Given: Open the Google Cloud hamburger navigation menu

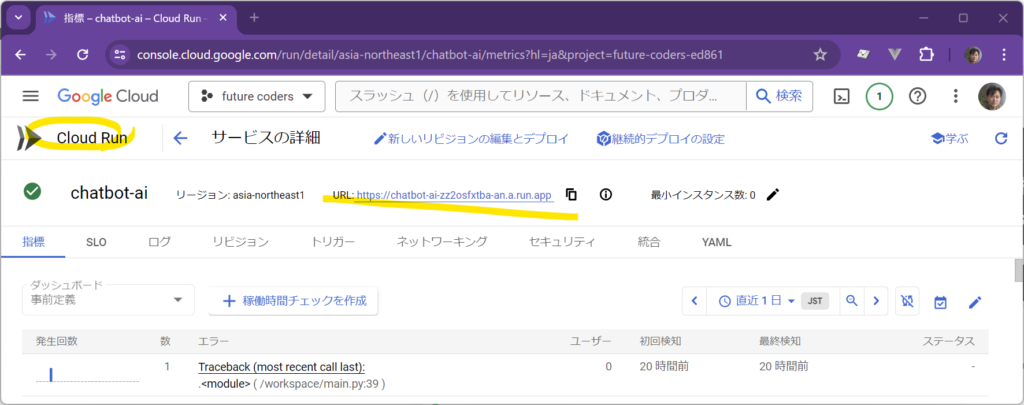Looking at the screenshot, I should (x=31, y=97).
